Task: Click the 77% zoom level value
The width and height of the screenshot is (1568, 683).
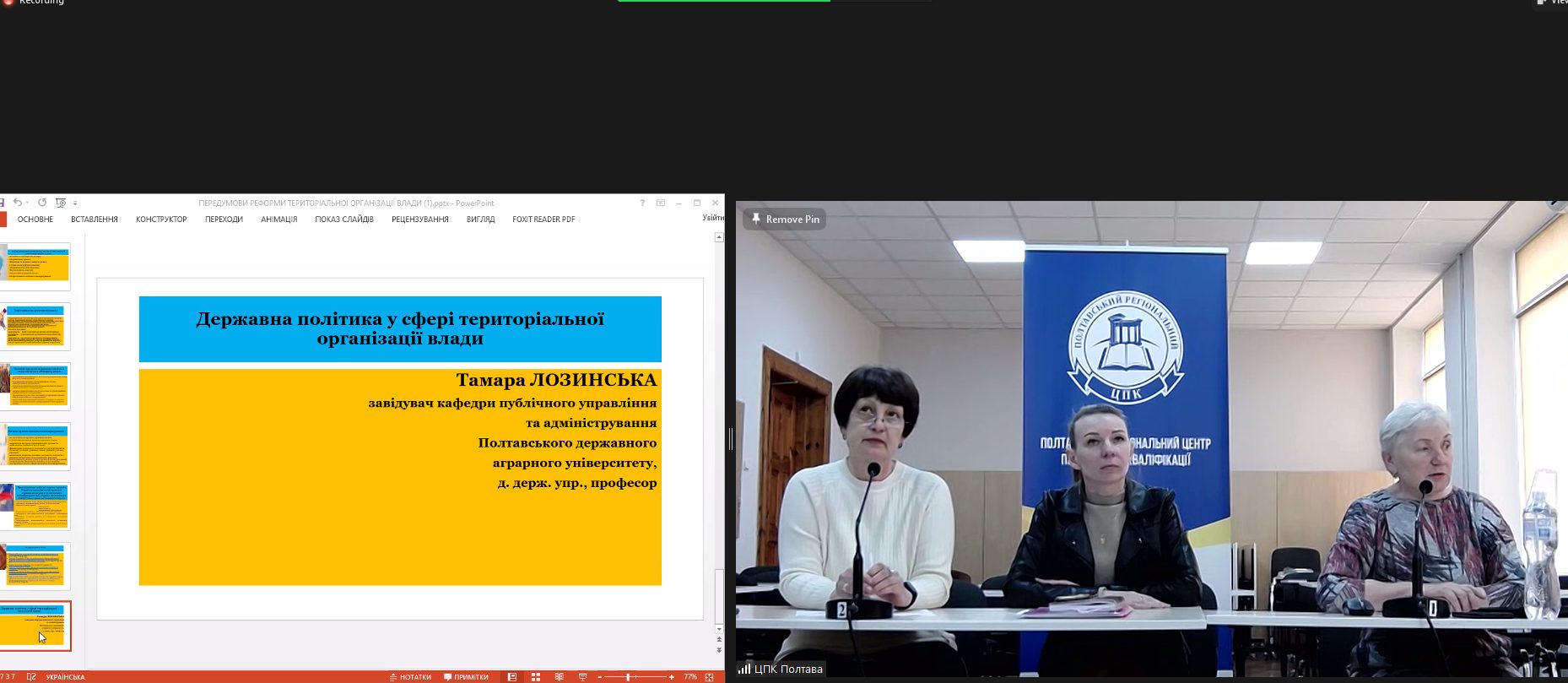Action: click(690, 677)
